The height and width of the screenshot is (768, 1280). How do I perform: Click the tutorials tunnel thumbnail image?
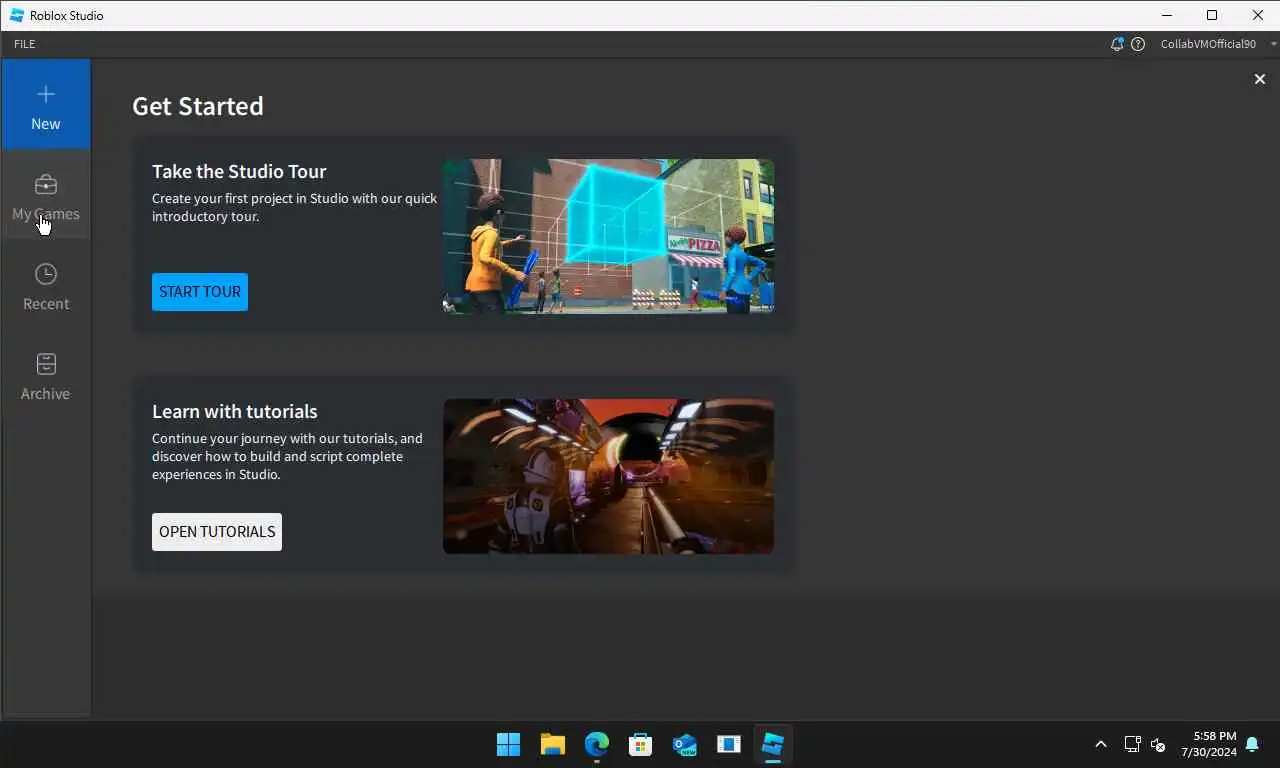tap(608, 476)
